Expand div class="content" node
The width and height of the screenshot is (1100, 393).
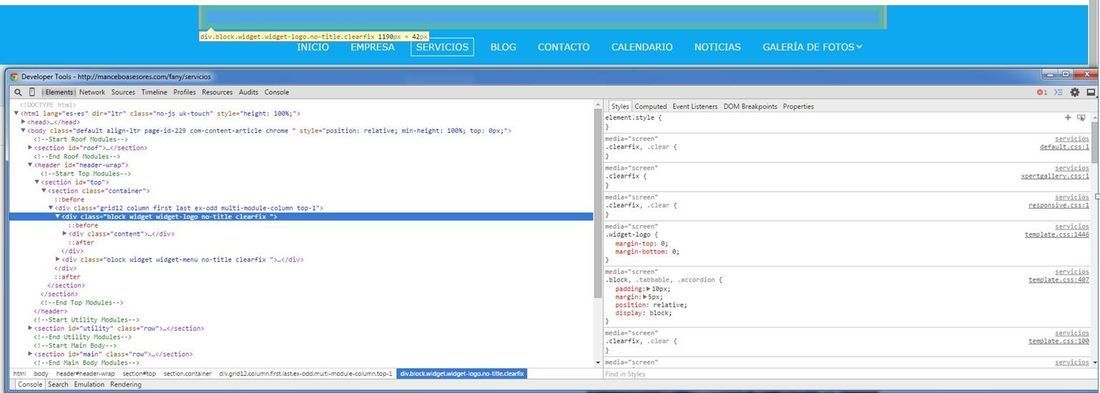(x=65, y=234)
